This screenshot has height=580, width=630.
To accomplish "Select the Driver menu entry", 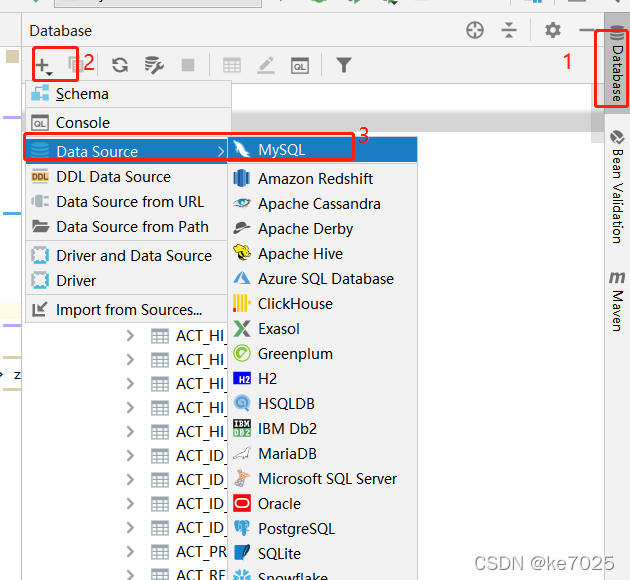I will [x=127, y=280].
